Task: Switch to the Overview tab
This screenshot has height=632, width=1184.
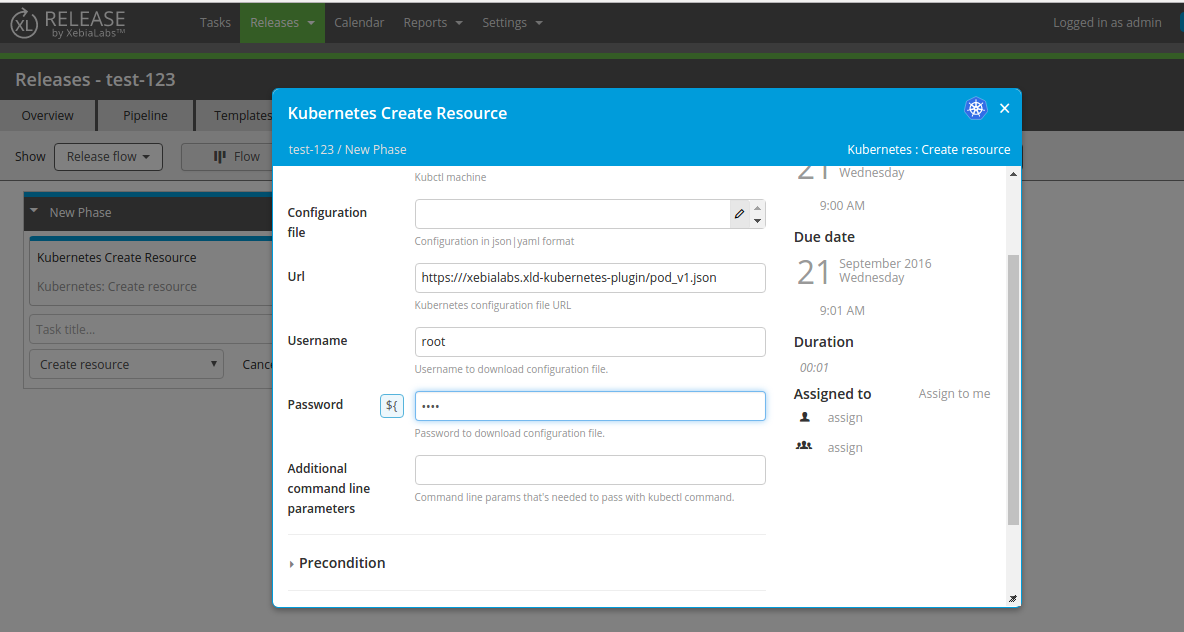Action: point(48,116)
